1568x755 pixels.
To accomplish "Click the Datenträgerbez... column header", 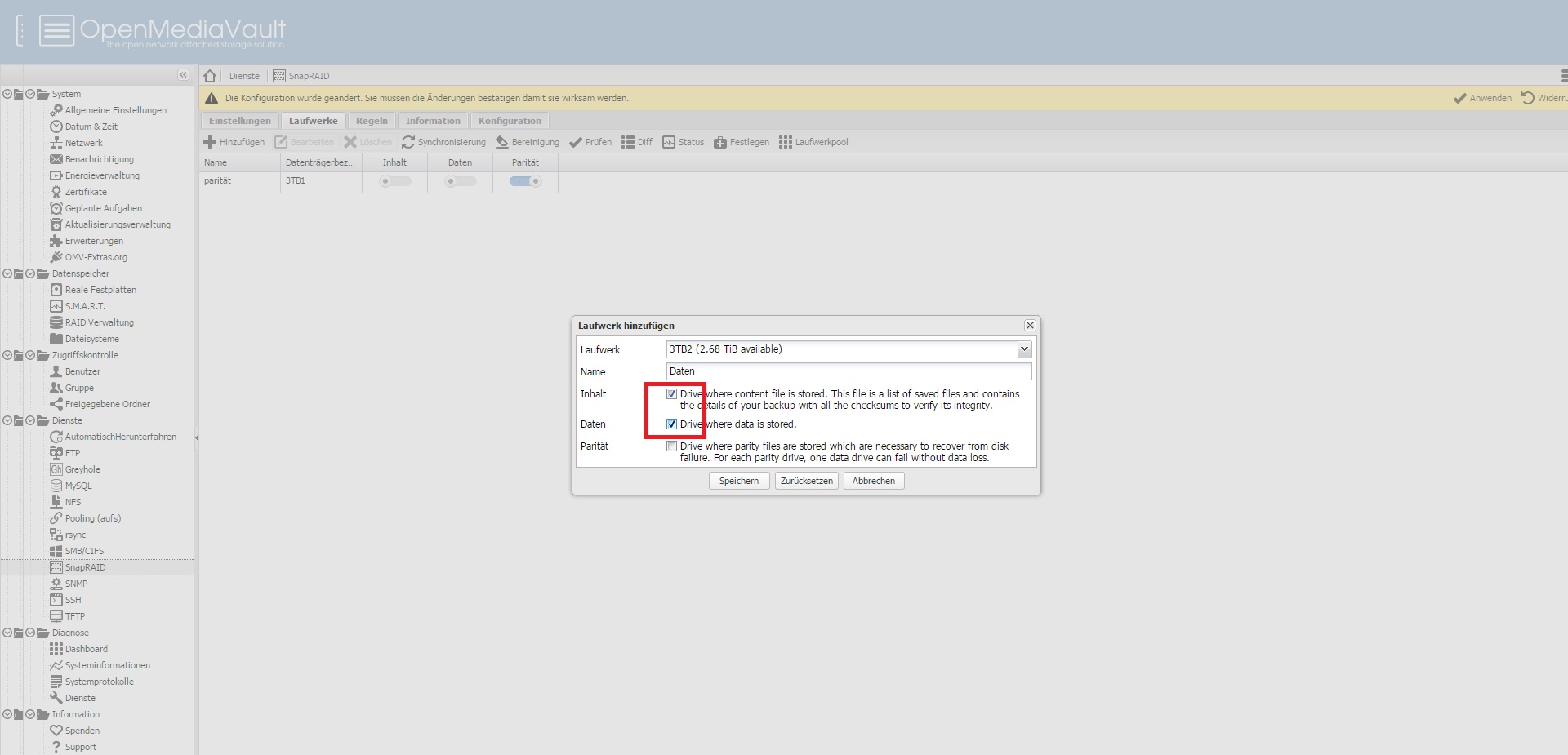I will tap(321, 162).
